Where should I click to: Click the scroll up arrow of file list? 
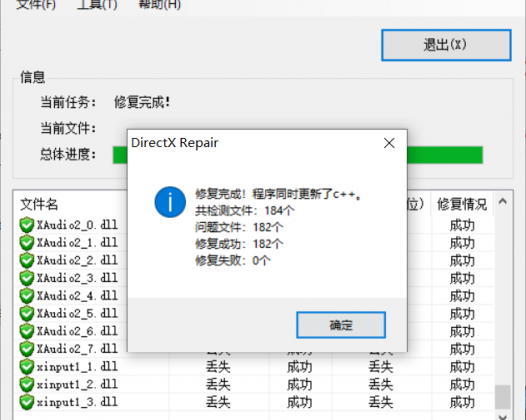coord(503,201)
